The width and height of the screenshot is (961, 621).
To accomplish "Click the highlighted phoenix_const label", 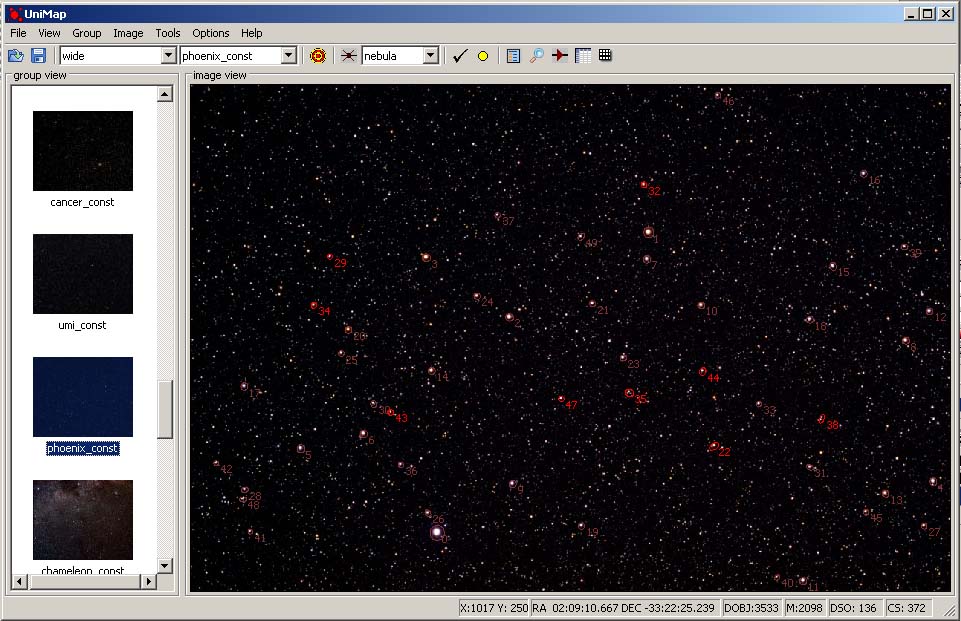I will [83, 448].
